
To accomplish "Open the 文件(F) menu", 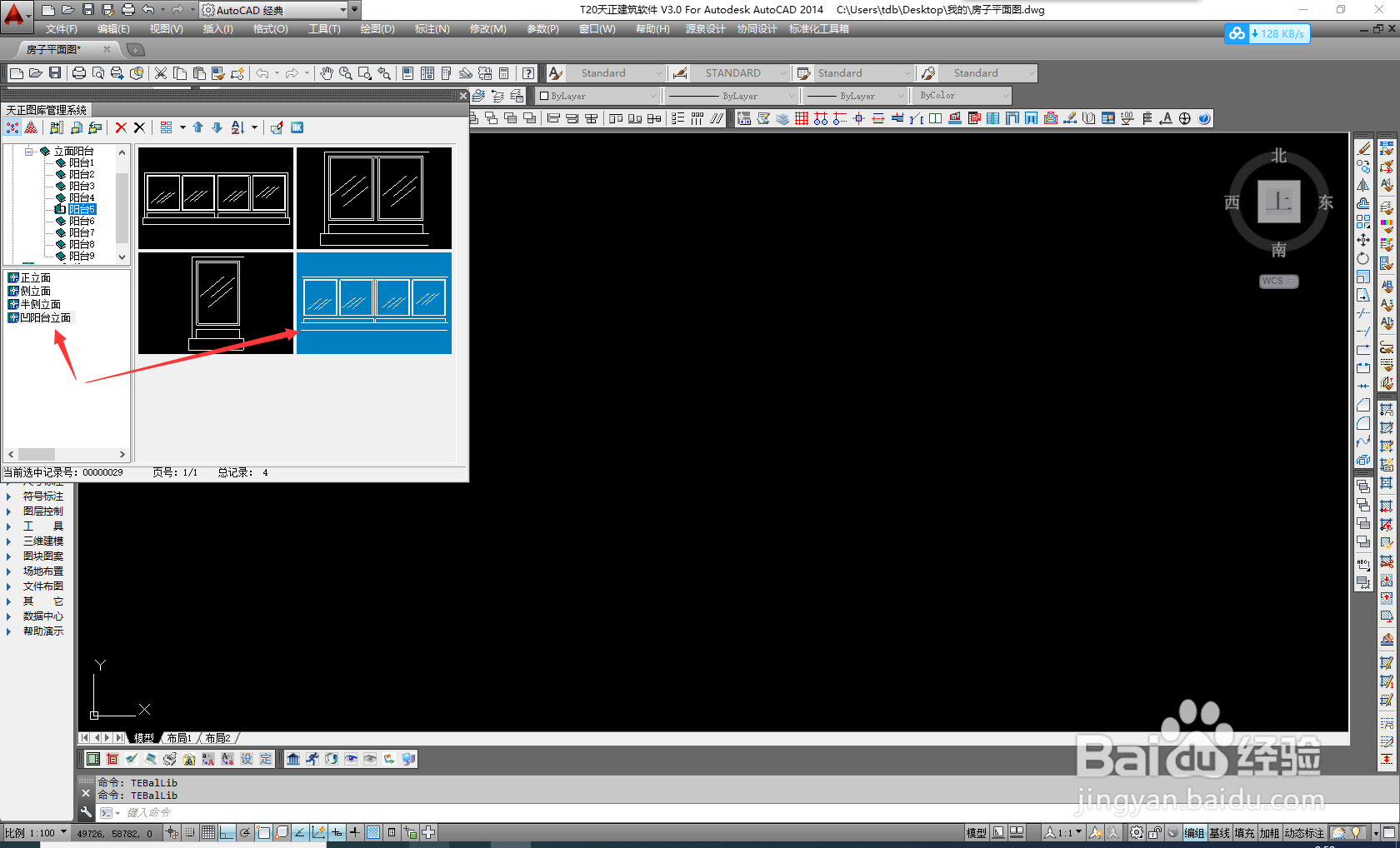I will 61,29.
